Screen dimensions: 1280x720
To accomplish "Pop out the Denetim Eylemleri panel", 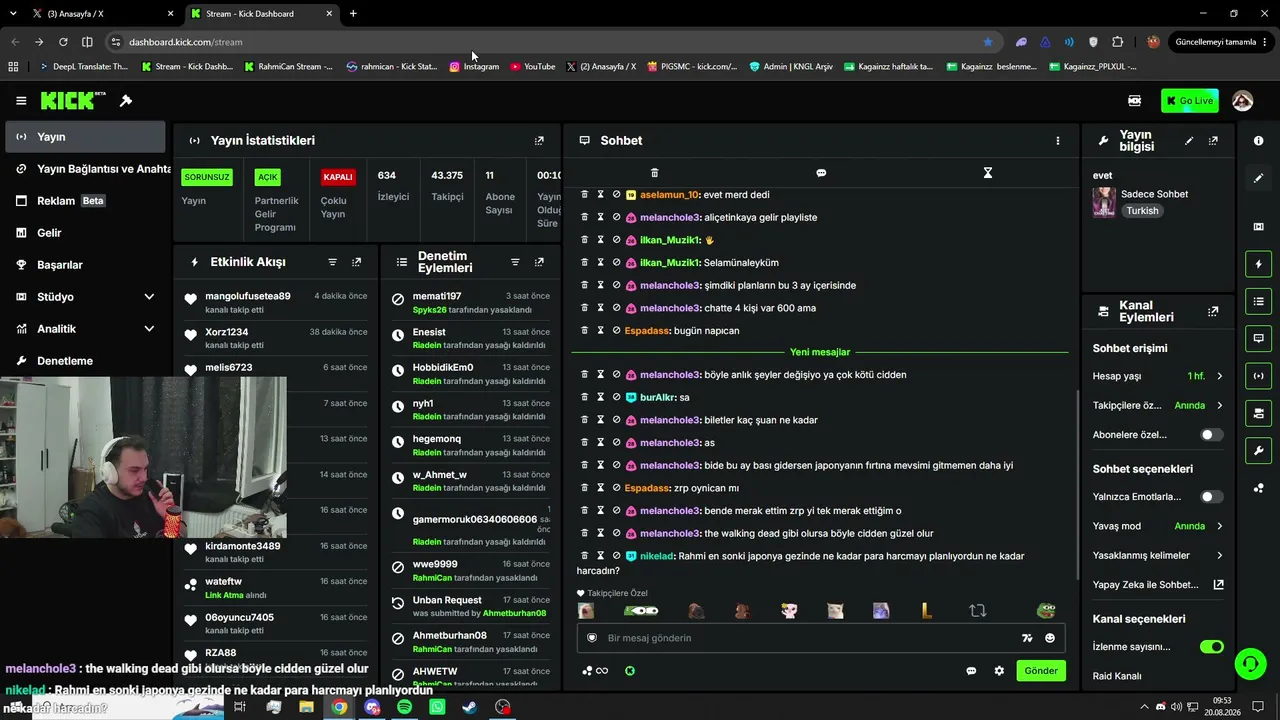I will pos(539,262).
